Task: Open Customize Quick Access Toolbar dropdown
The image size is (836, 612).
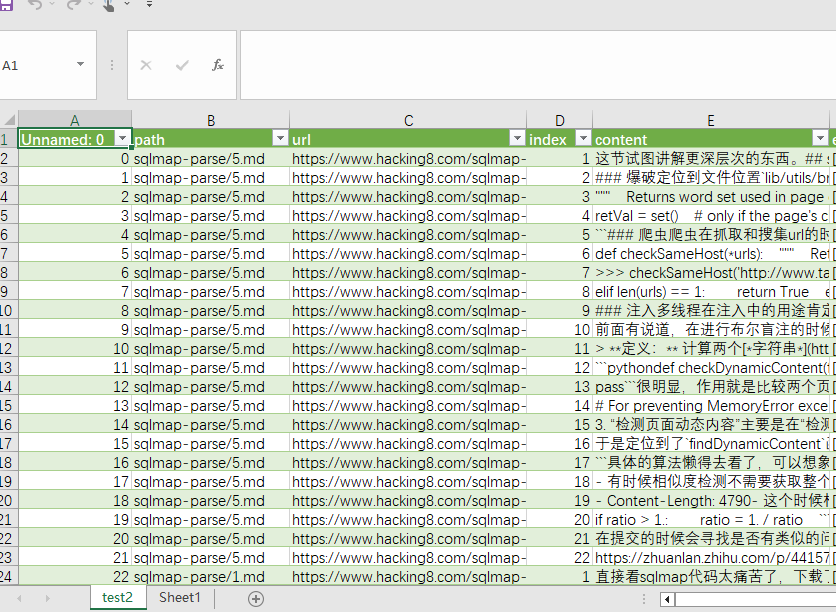Action: click(149, 4)
